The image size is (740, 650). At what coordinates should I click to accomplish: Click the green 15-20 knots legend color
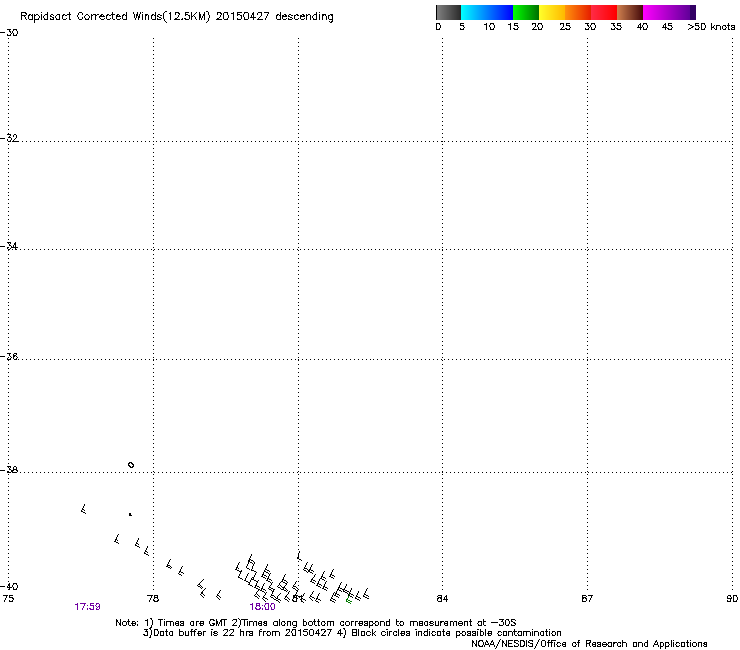[526, 12]
